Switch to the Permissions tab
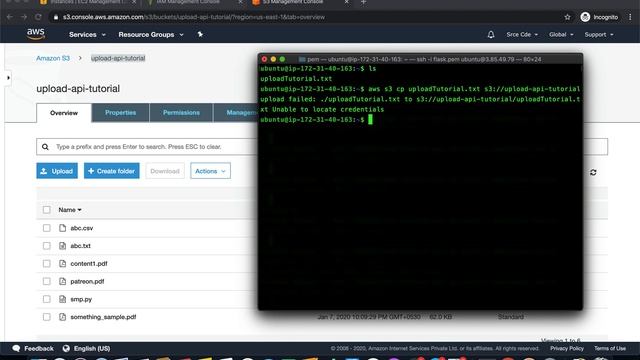 click(x=181, y=113)
